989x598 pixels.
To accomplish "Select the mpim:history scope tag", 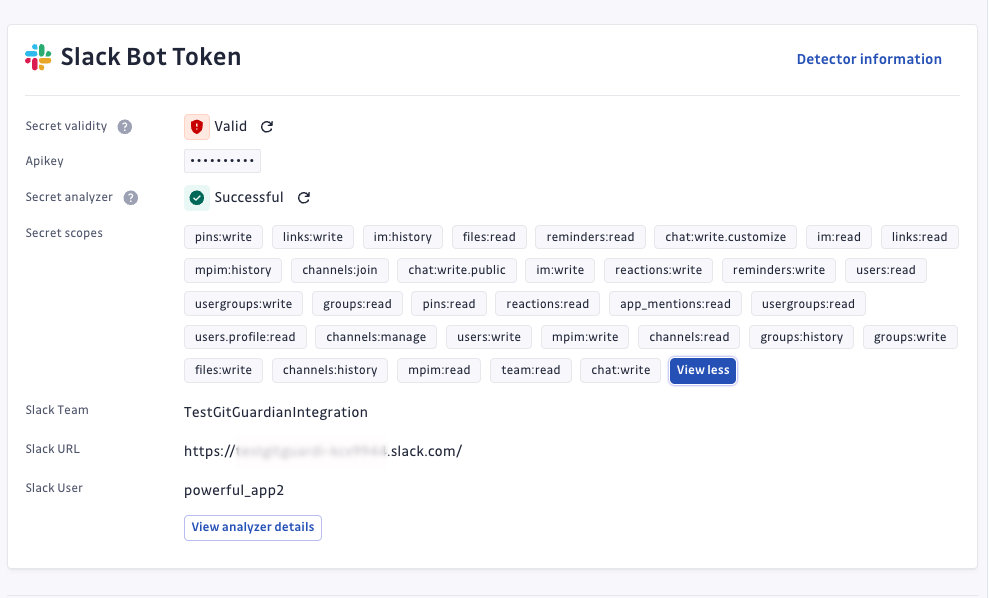I will [233, 270].
